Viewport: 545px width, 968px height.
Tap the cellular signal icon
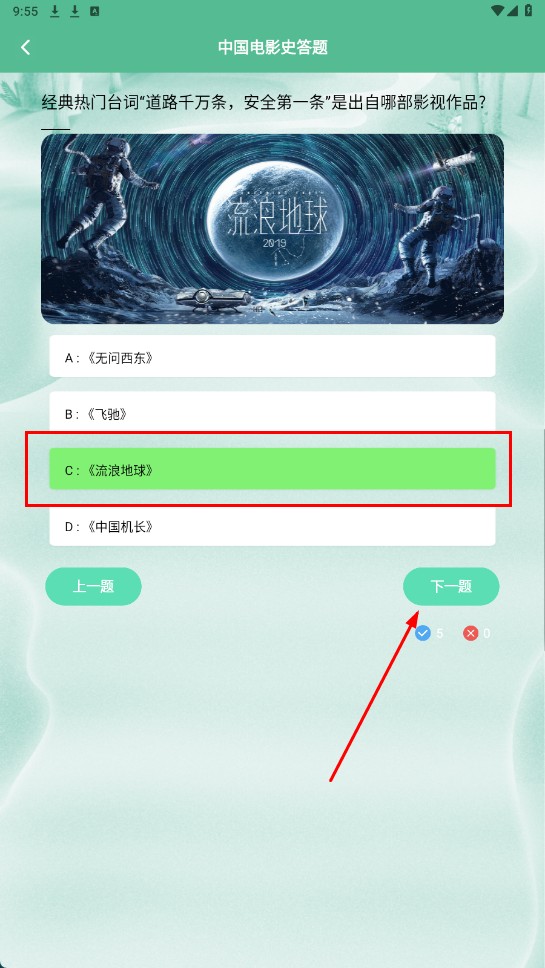point(513,10)
